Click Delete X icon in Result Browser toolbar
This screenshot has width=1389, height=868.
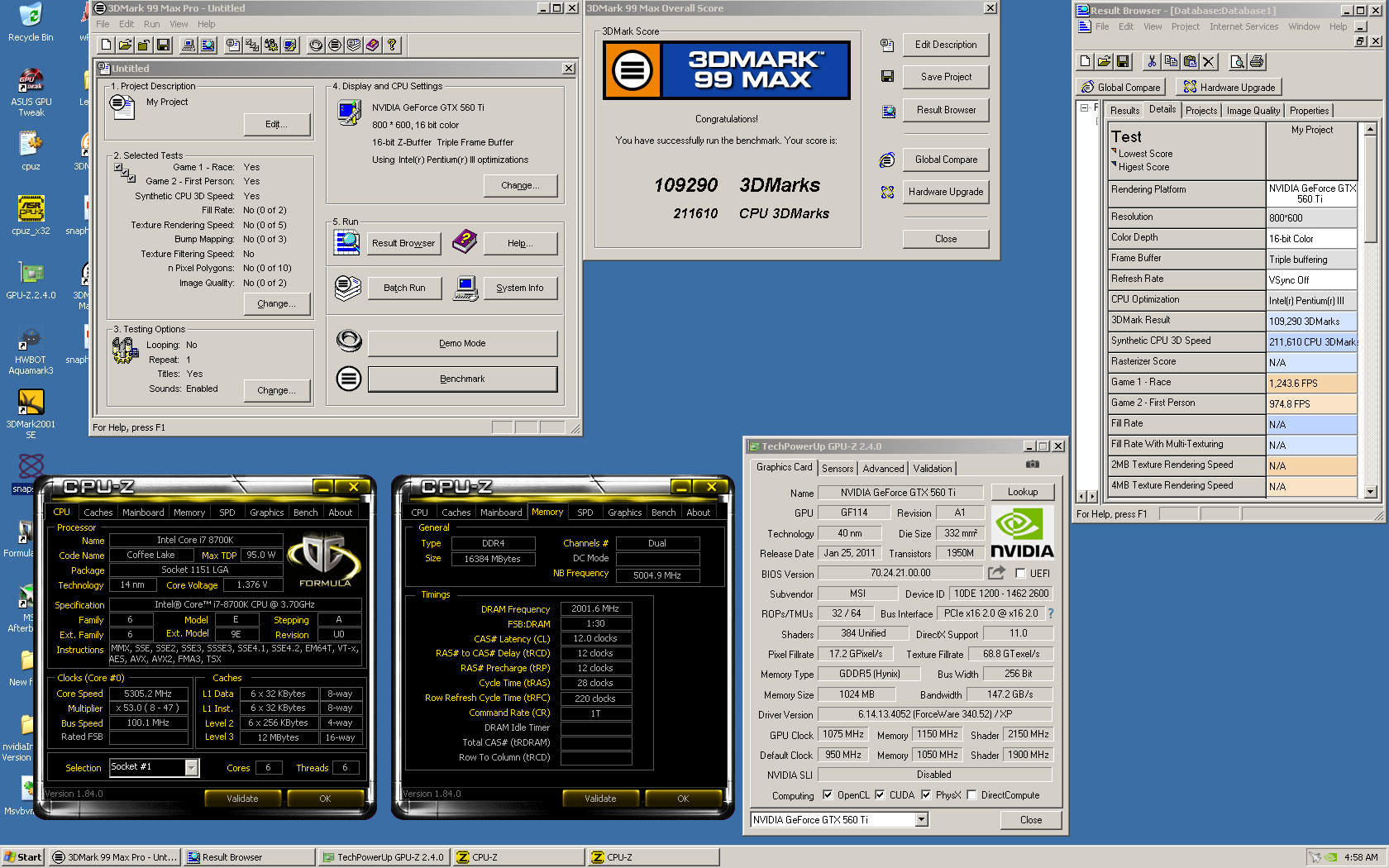pos(1208,61)
